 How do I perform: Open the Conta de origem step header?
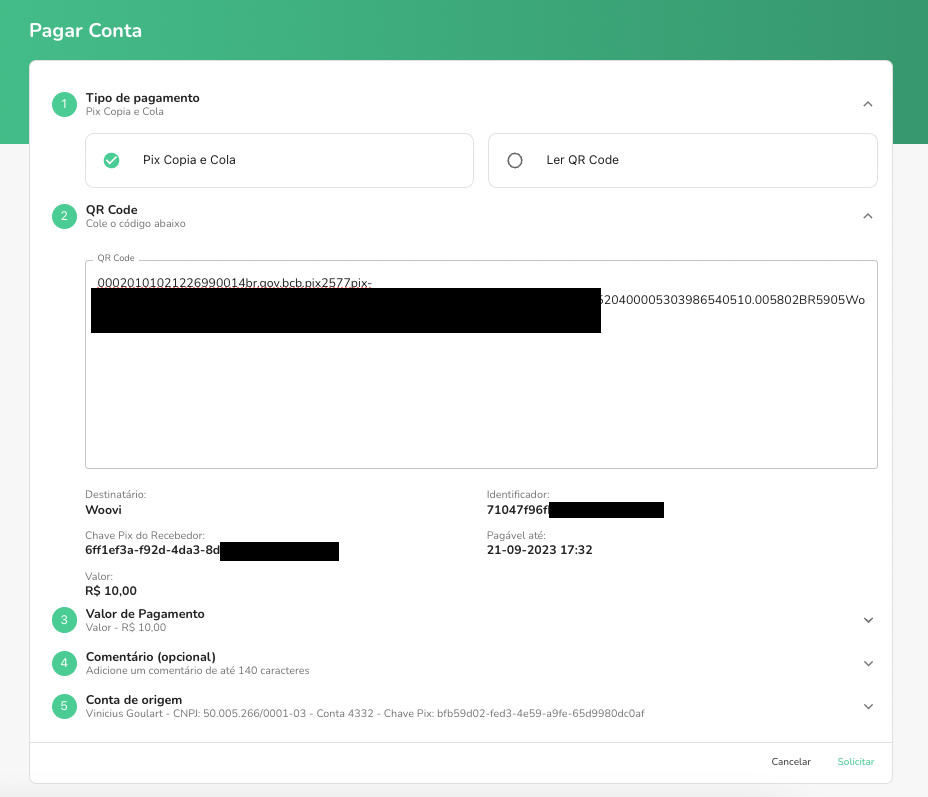pyautogui.click(x=134, y=700)
